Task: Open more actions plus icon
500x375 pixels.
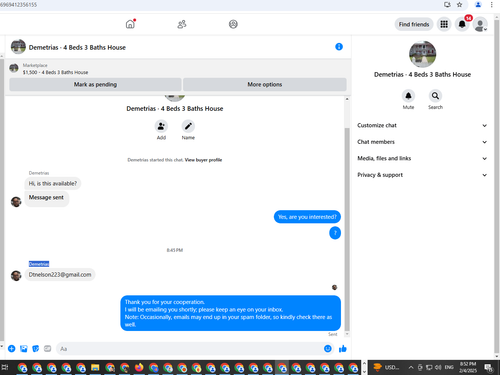Action: (x=12, y=349)
